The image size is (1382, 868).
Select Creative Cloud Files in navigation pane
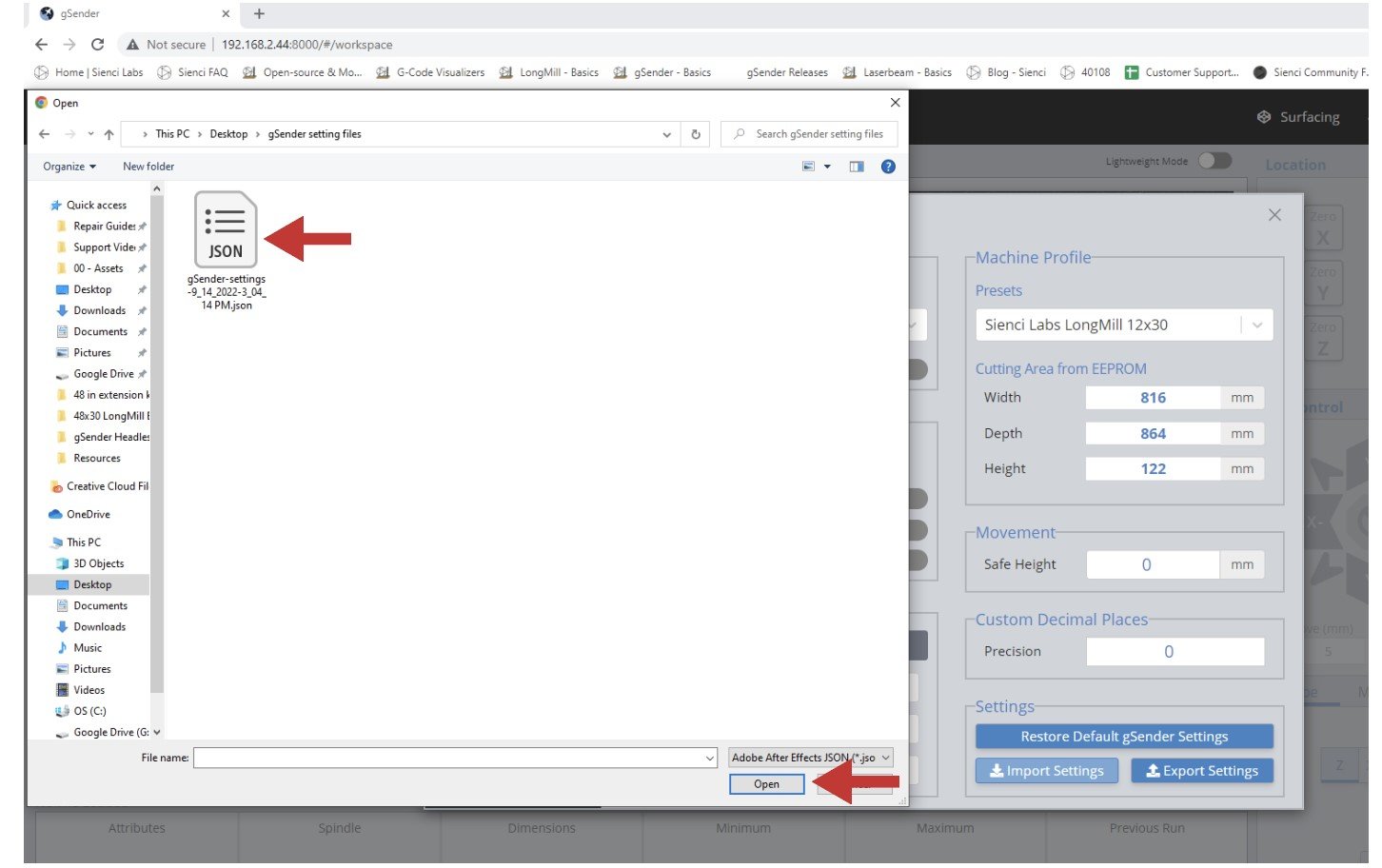coord(99,486)
